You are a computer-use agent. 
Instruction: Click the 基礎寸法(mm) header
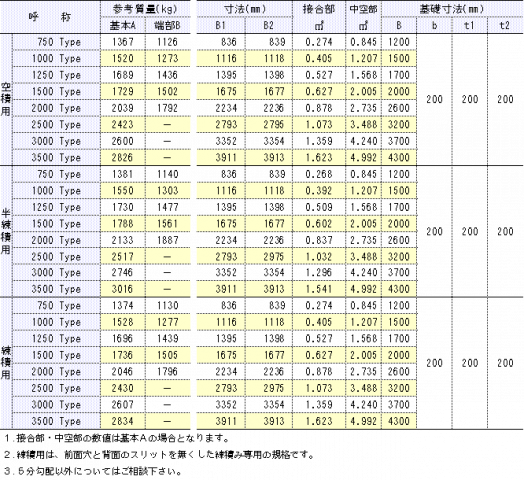452,9
